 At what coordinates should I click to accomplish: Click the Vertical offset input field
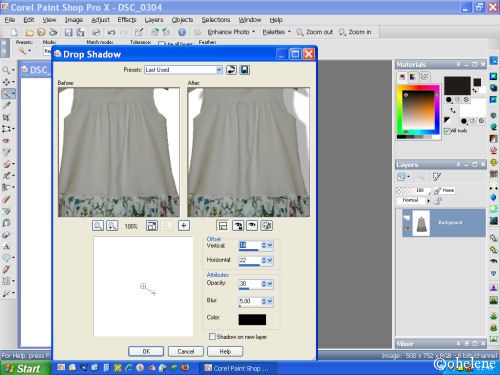[x=249, y=245]
